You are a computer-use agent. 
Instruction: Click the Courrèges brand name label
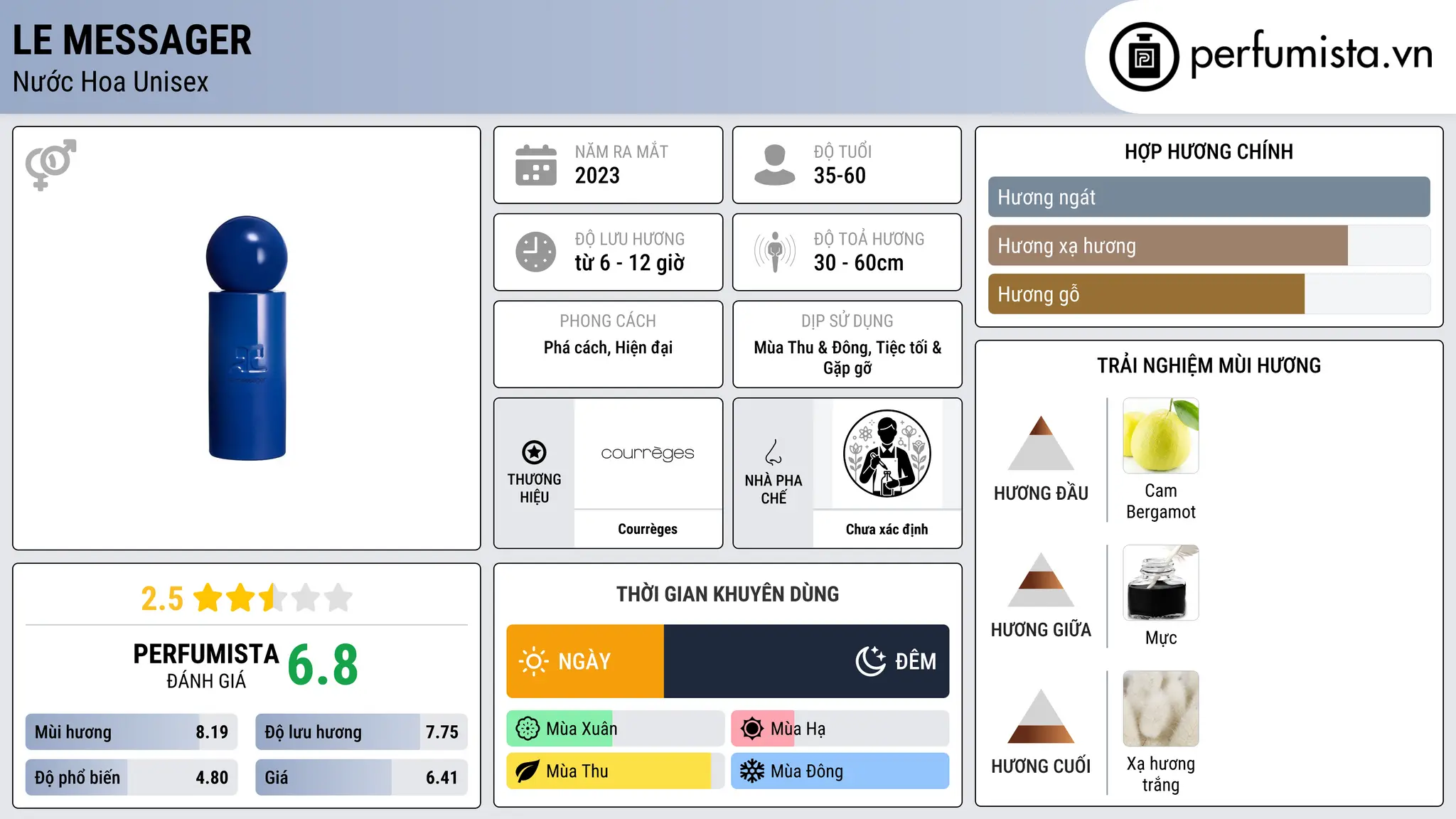coord(648,529)
